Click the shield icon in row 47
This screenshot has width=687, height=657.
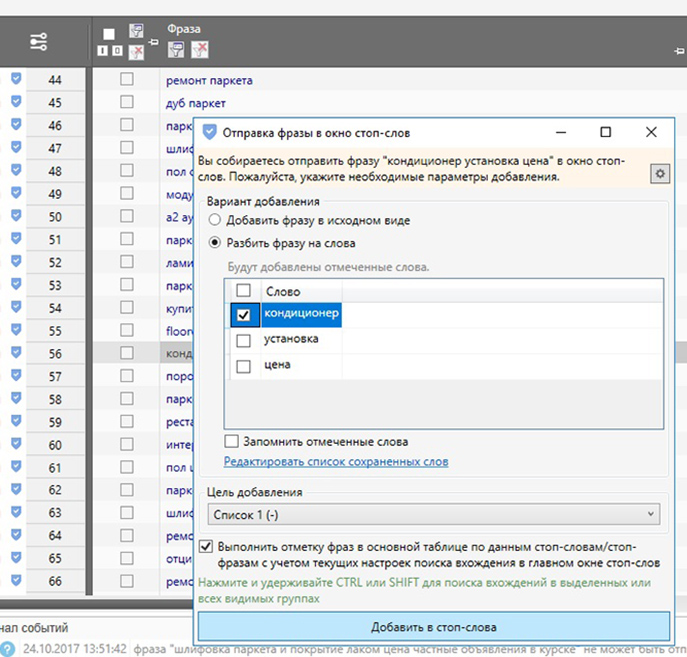[x=16, y=147]
